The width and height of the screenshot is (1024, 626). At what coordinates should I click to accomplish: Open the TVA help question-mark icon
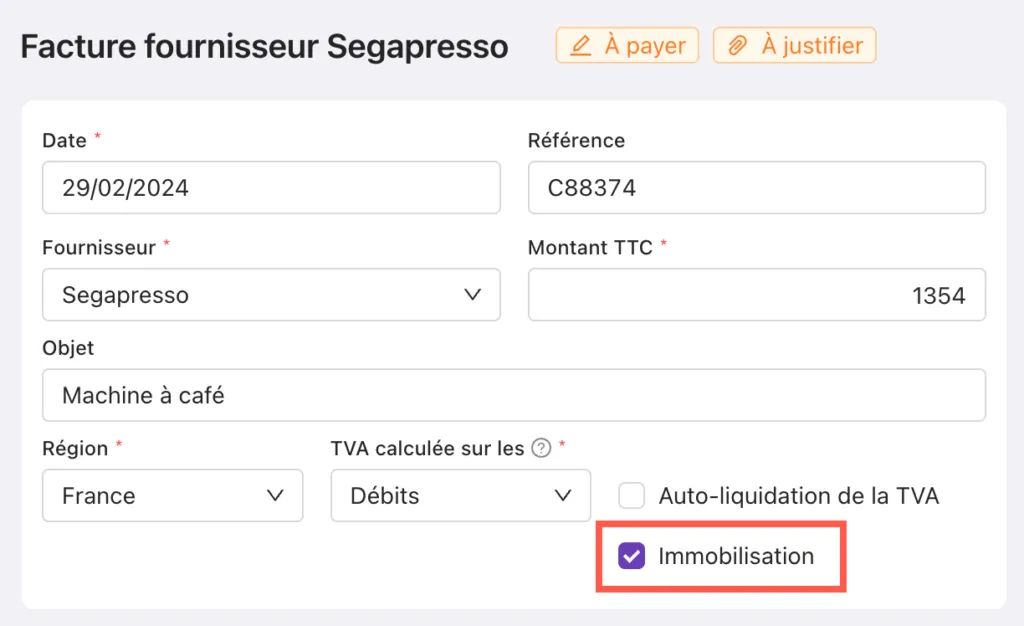[541, 448]
